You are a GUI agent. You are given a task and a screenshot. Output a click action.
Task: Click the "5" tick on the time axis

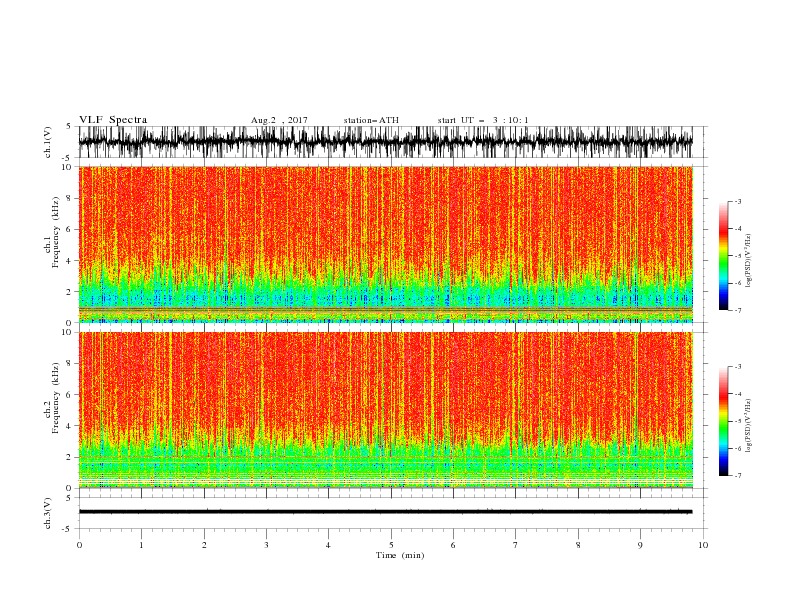point(391,545)
